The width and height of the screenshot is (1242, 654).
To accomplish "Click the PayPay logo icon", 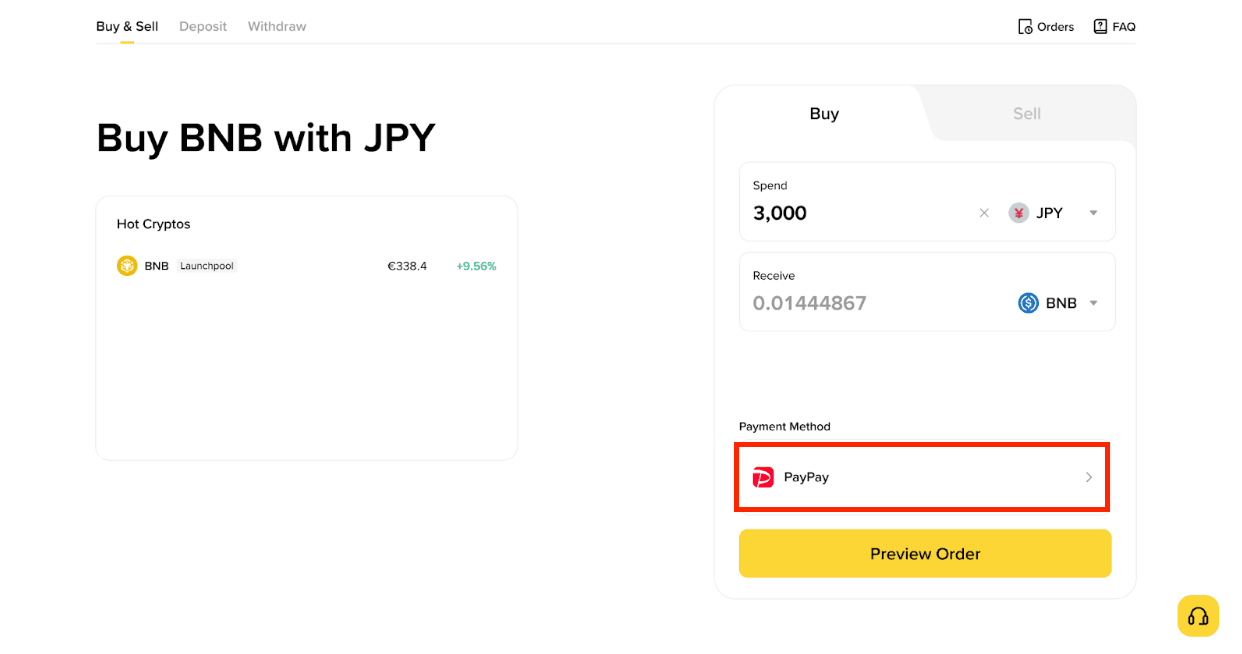I will click(763, 477).
